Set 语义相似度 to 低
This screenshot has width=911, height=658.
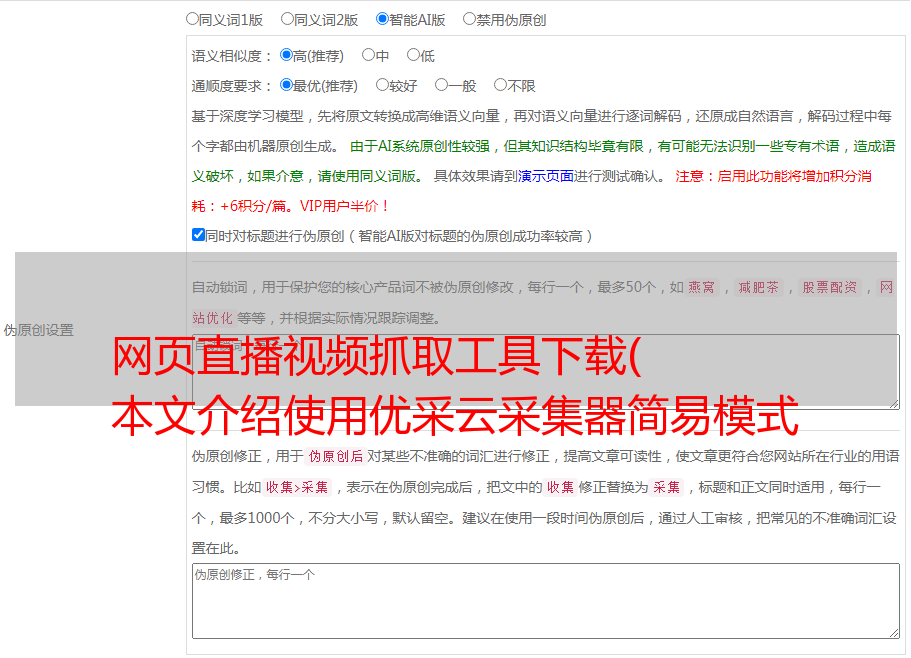point(413,55)
